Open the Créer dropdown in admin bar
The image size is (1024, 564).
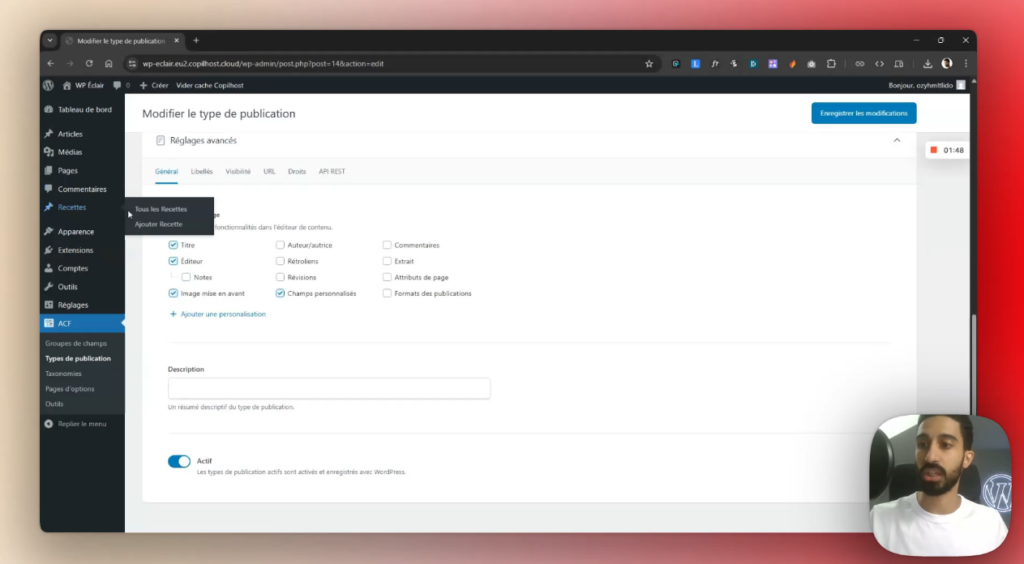(154, 85)
